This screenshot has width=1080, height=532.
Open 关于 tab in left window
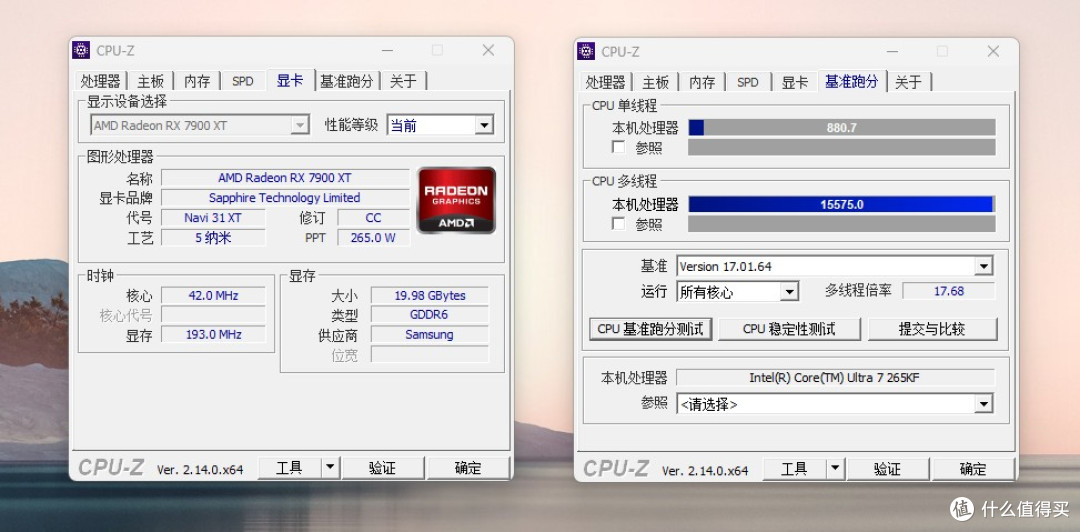[x=404, y=81]
